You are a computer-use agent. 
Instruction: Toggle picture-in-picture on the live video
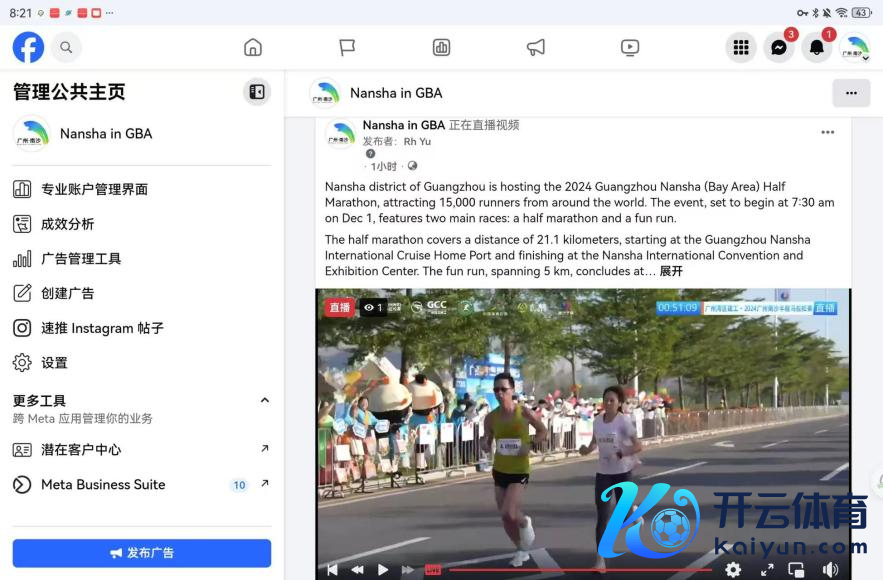(x=796, y=569)
